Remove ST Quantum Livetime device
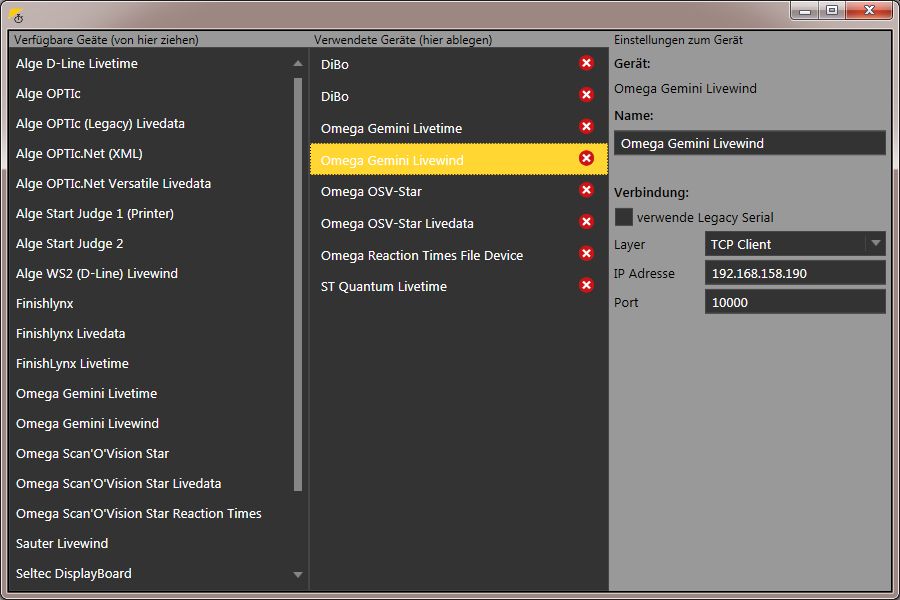This screenshot has height=600, width=900. tap(586, 285)
